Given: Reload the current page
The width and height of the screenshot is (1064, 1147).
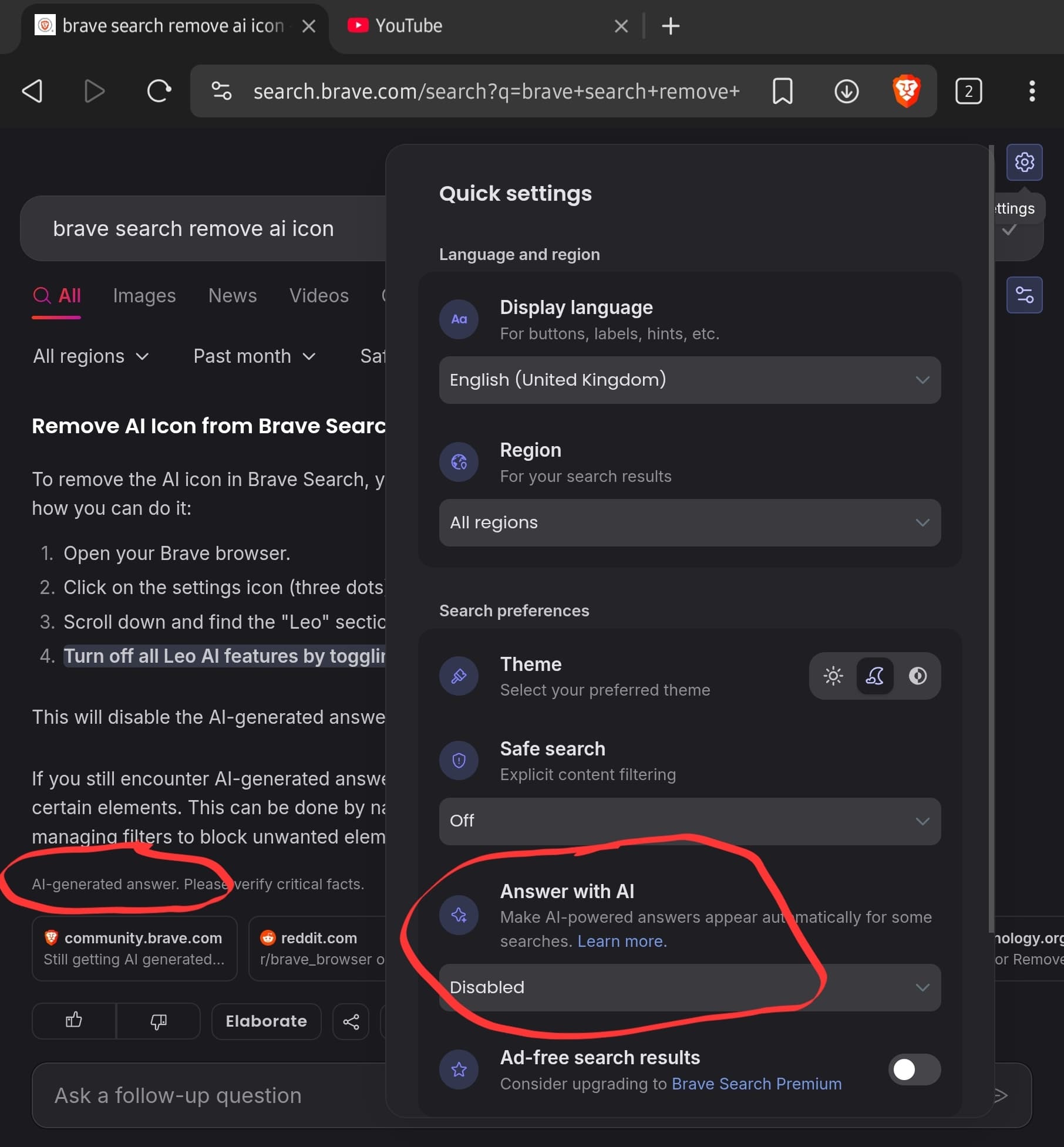Looking at the screenshot, I should [159, 91].
